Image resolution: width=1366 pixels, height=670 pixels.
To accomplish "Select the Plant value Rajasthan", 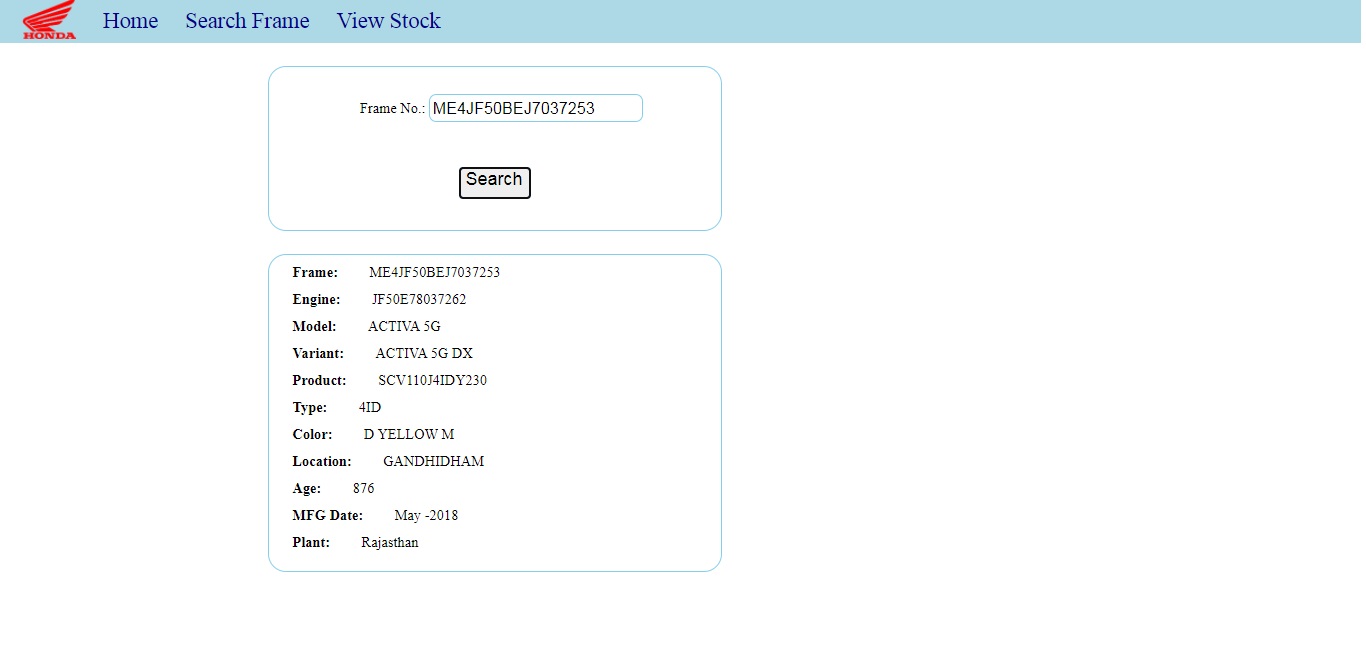I will click(390, 542).
